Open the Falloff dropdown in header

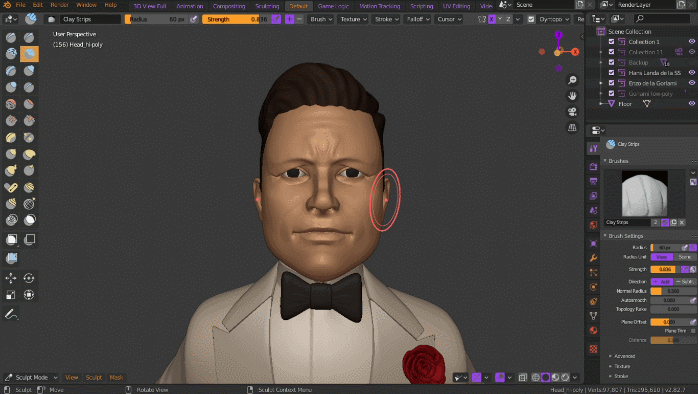(x=418, y=19)
